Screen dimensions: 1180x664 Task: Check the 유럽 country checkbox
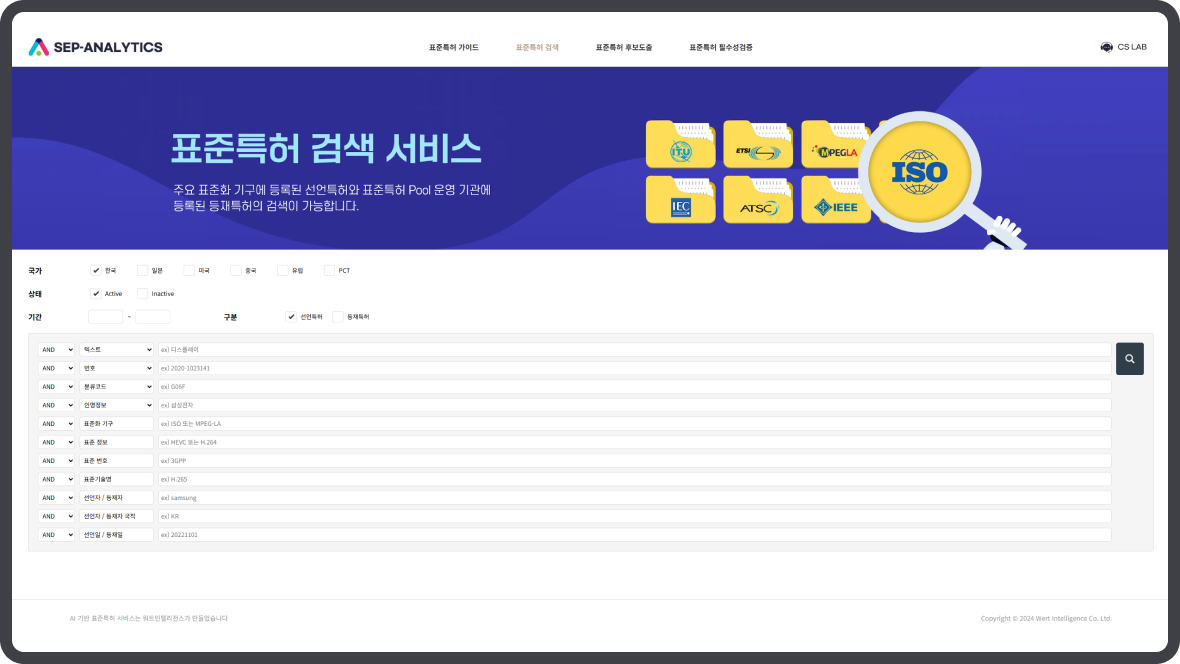tap(282, 270)
